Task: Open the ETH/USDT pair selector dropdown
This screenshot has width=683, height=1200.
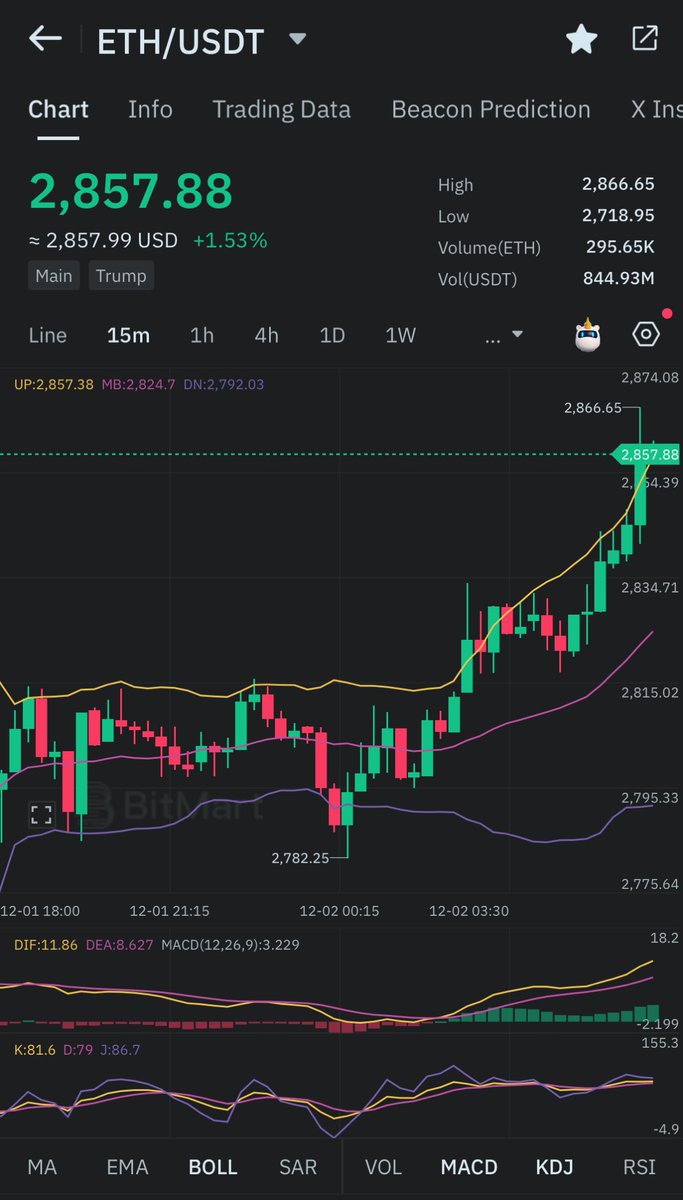Action: coord(297,40)
